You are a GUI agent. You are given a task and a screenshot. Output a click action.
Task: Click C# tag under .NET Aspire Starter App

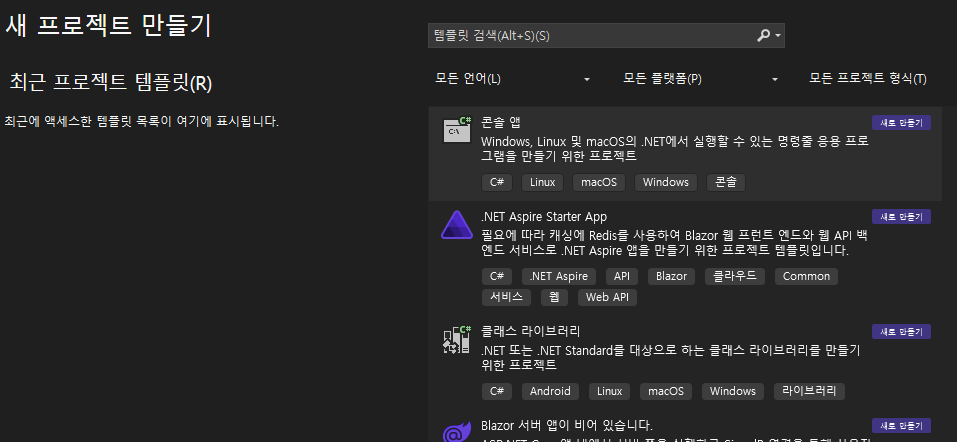coord(497,276)
